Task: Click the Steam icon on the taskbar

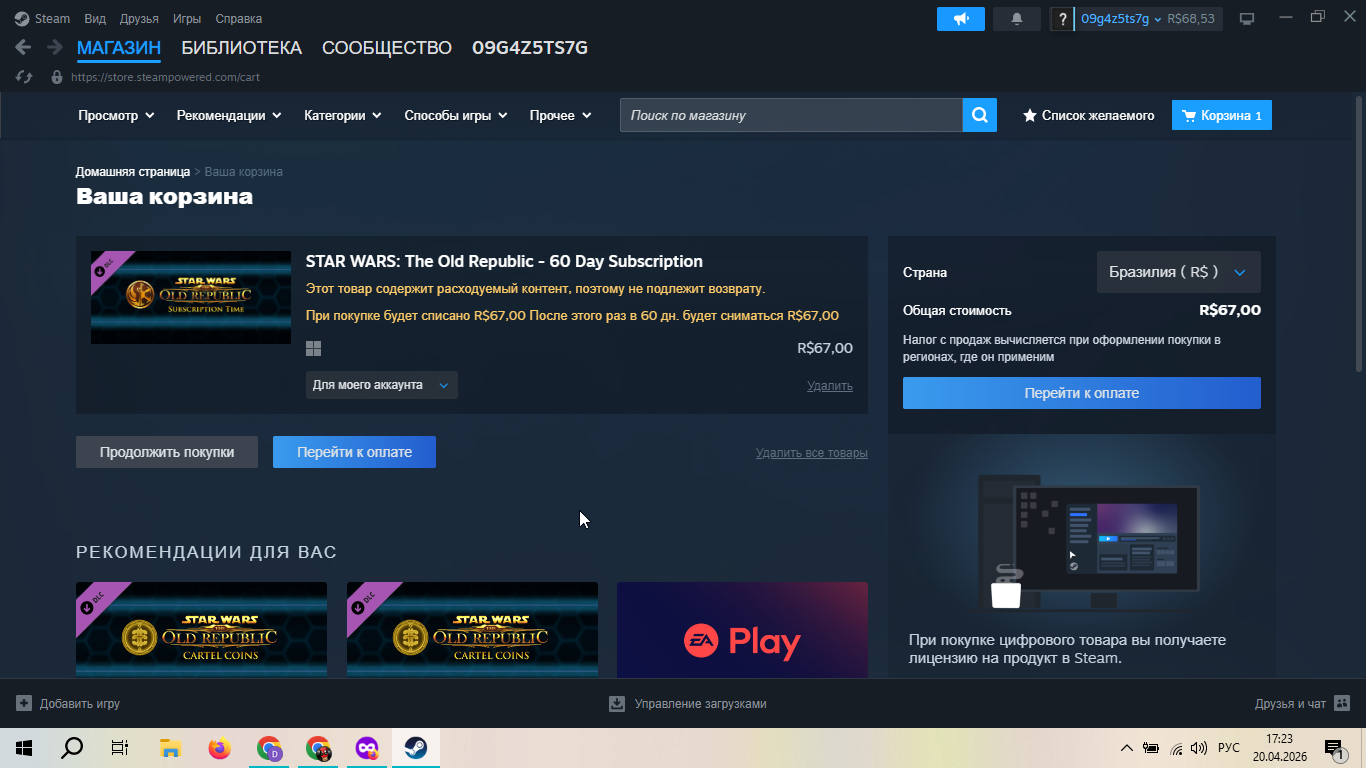Action: click(416, 748)
